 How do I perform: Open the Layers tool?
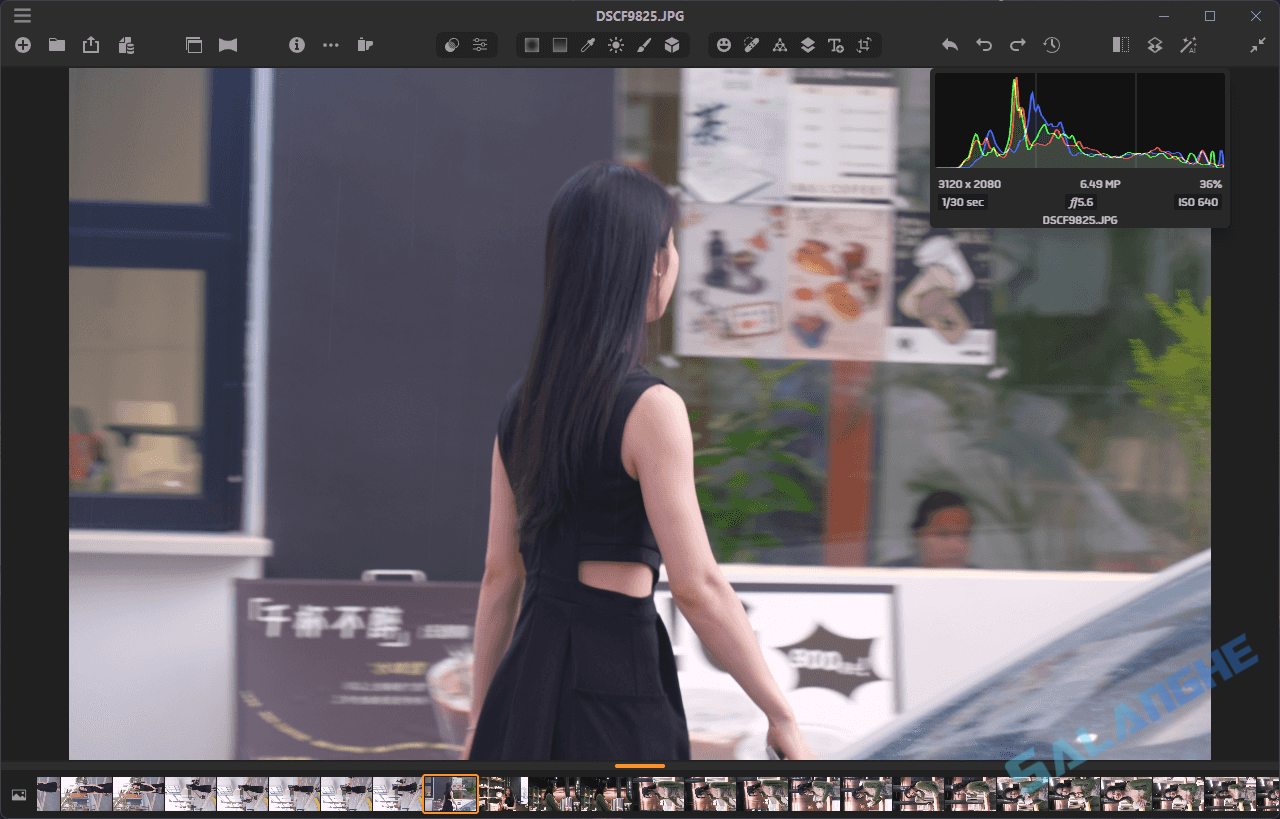pyautogui.click(x=808, y=44)
